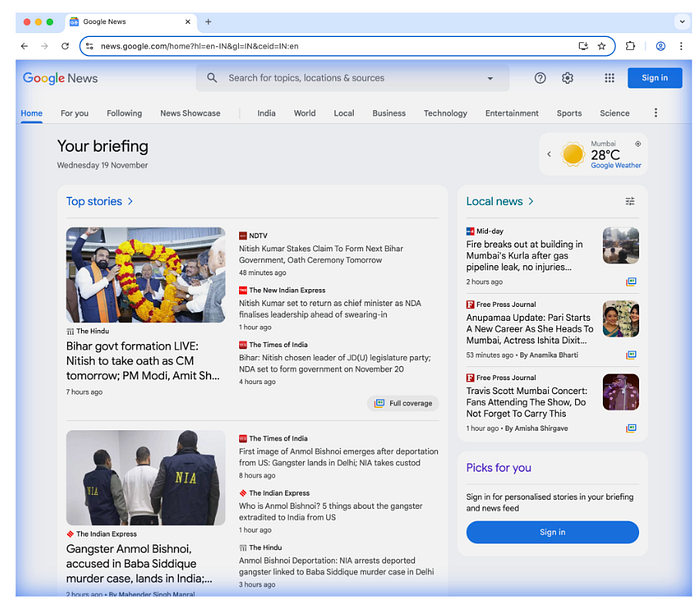Open Travis Scott Mumbai Concert article
This screenshot has width=700, height=606.
(x=527, y=402)
